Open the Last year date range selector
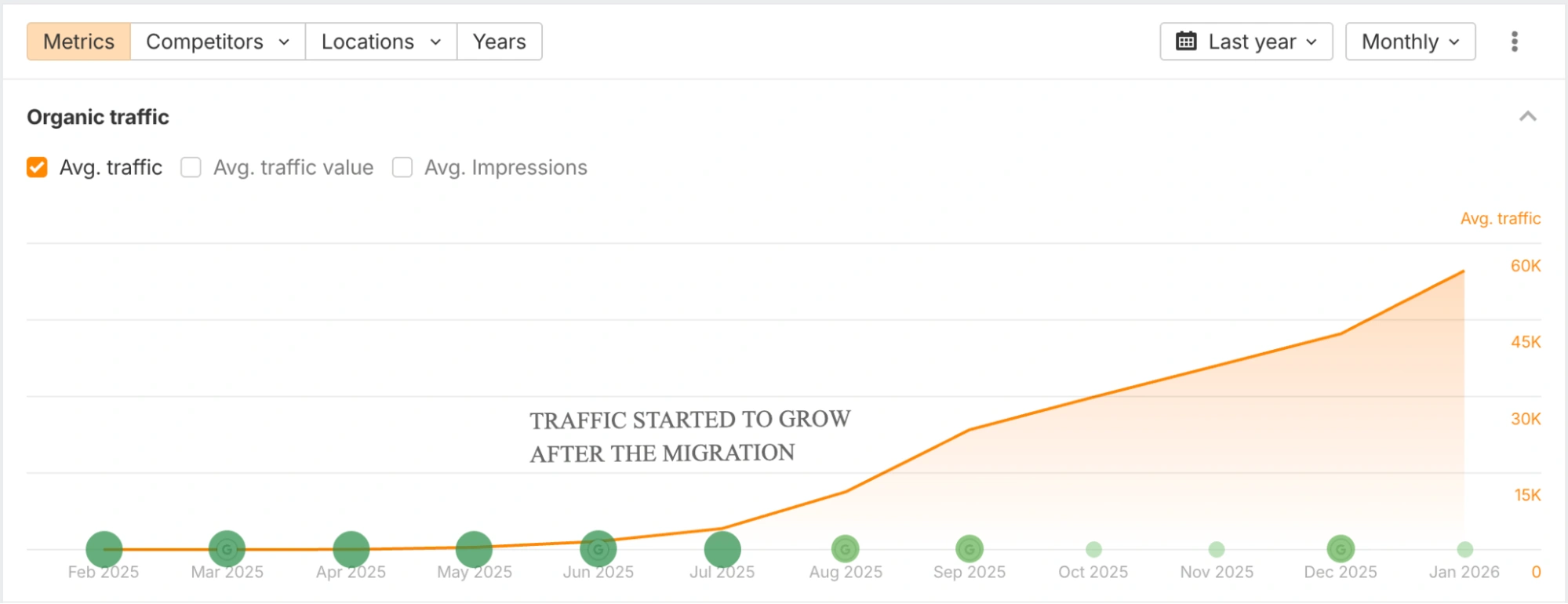 (x=1246, y=42)
